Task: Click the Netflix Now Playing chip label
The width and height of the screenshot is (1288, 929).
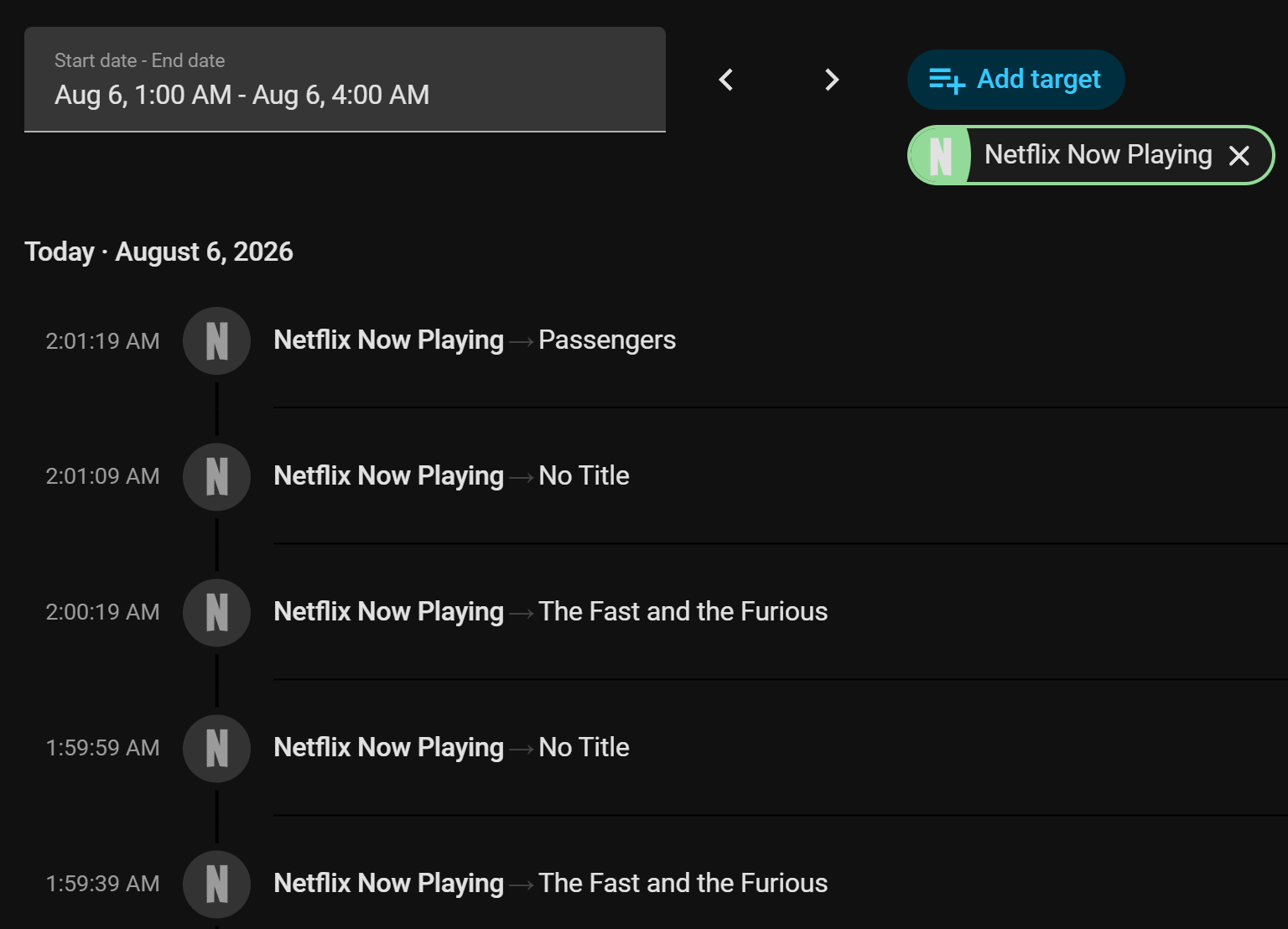Action: click(1098, 155)
